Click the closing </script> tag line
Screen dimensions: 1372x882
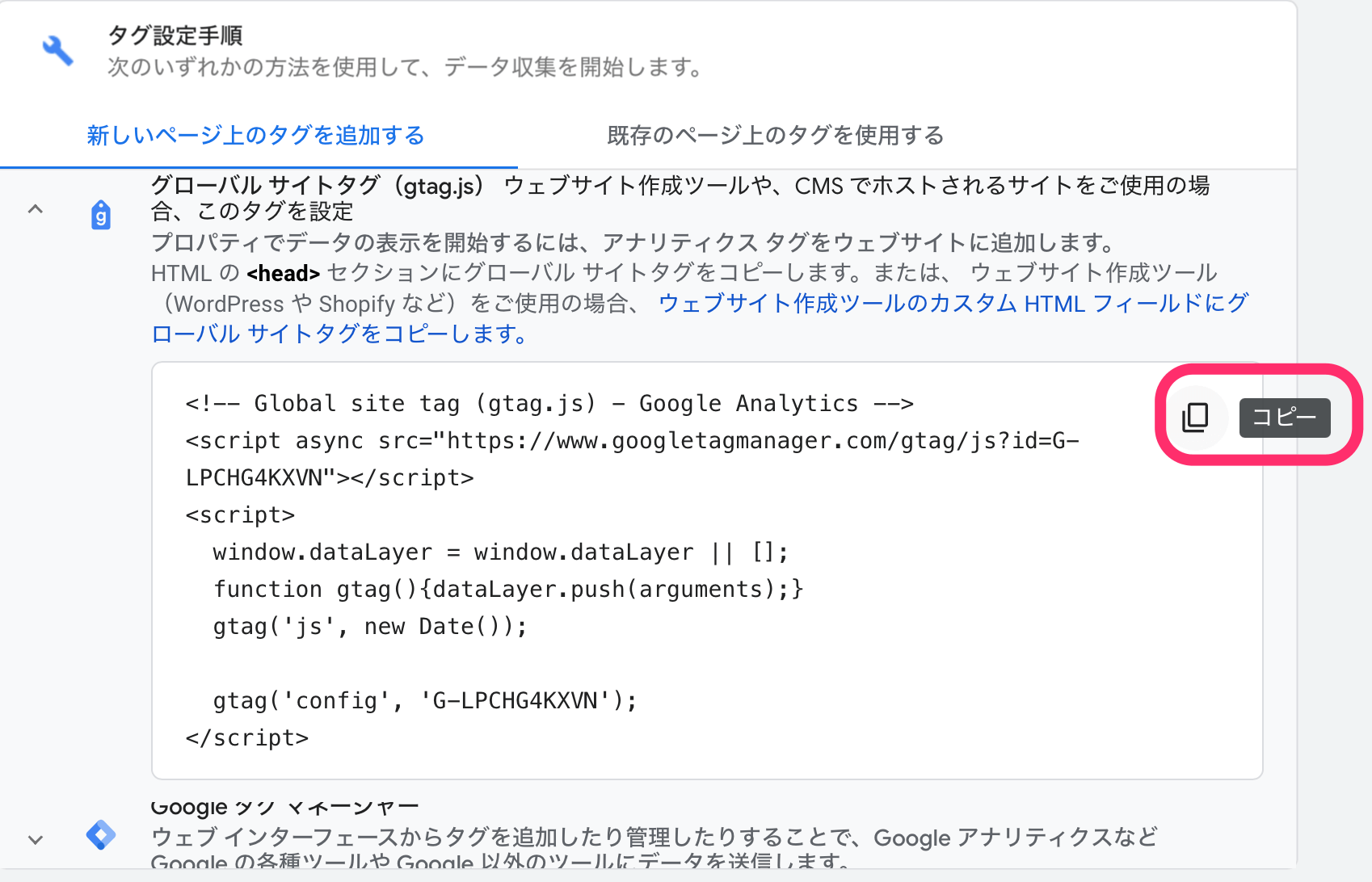click(247, 738)
